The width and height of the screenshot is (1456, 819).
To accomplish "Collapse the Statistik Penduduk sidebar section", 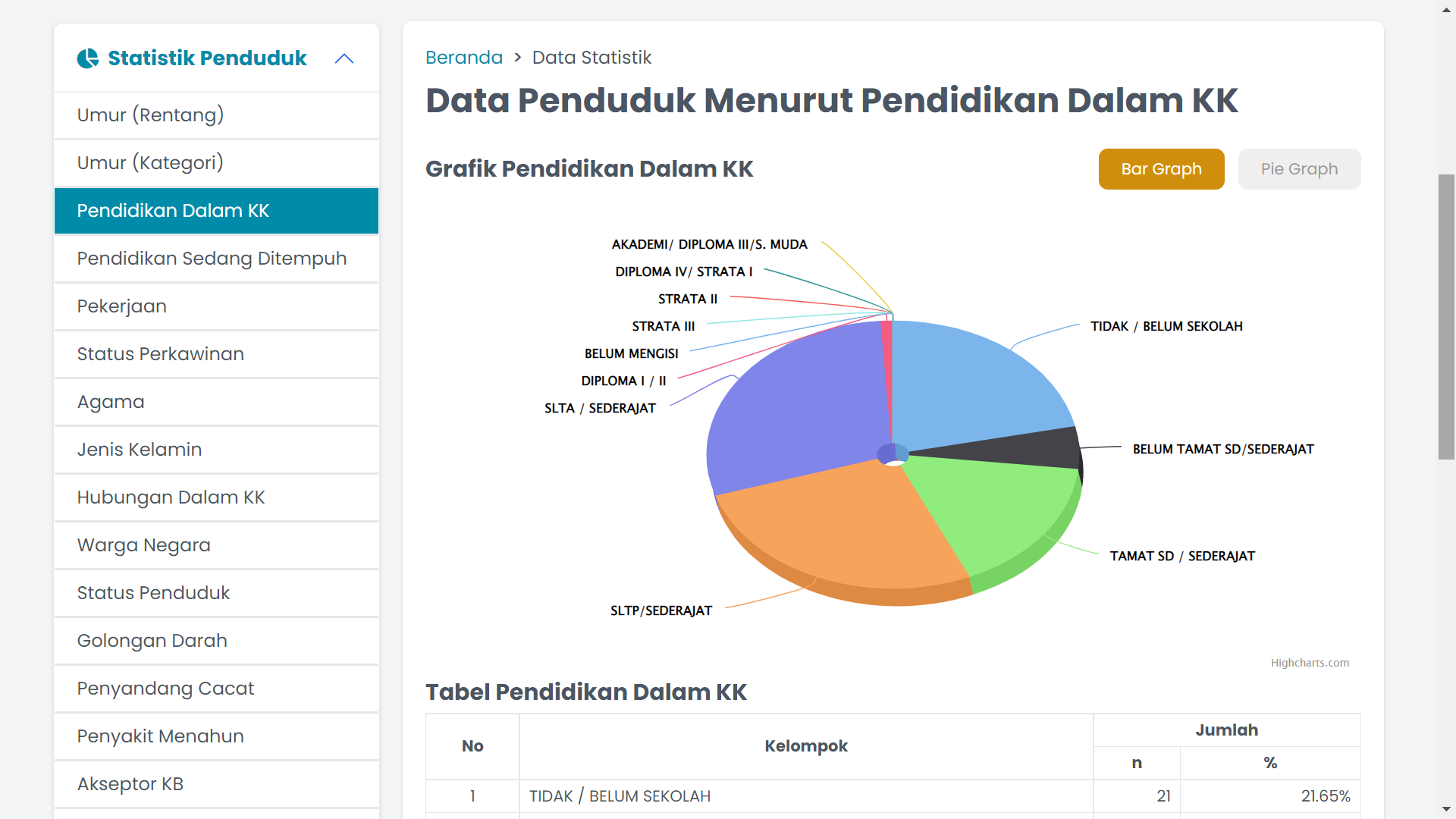I will pyautogui.click(x=344, y=58).
